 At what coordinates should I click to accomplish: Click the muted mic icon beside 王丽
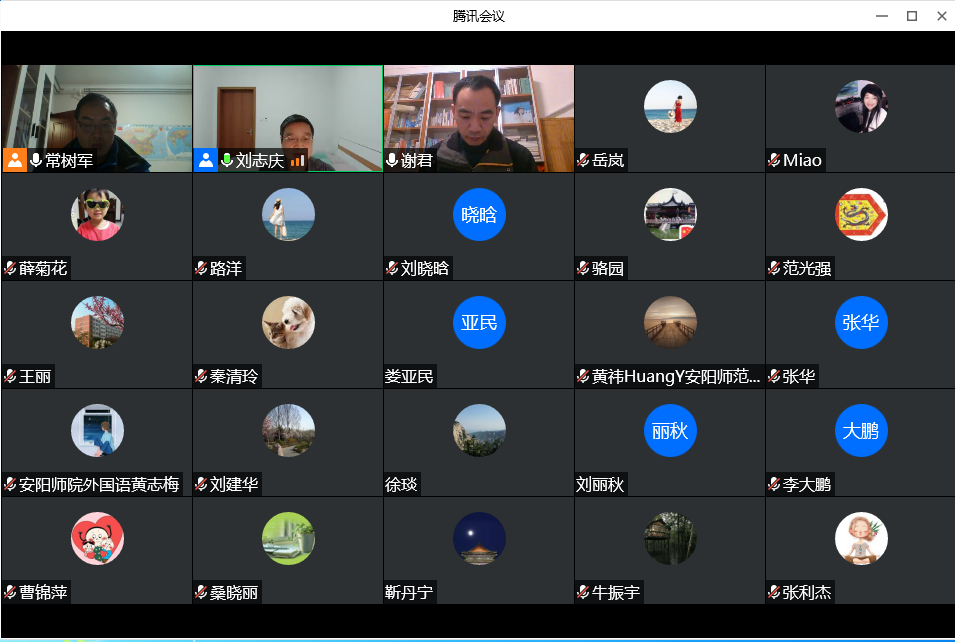10,376
